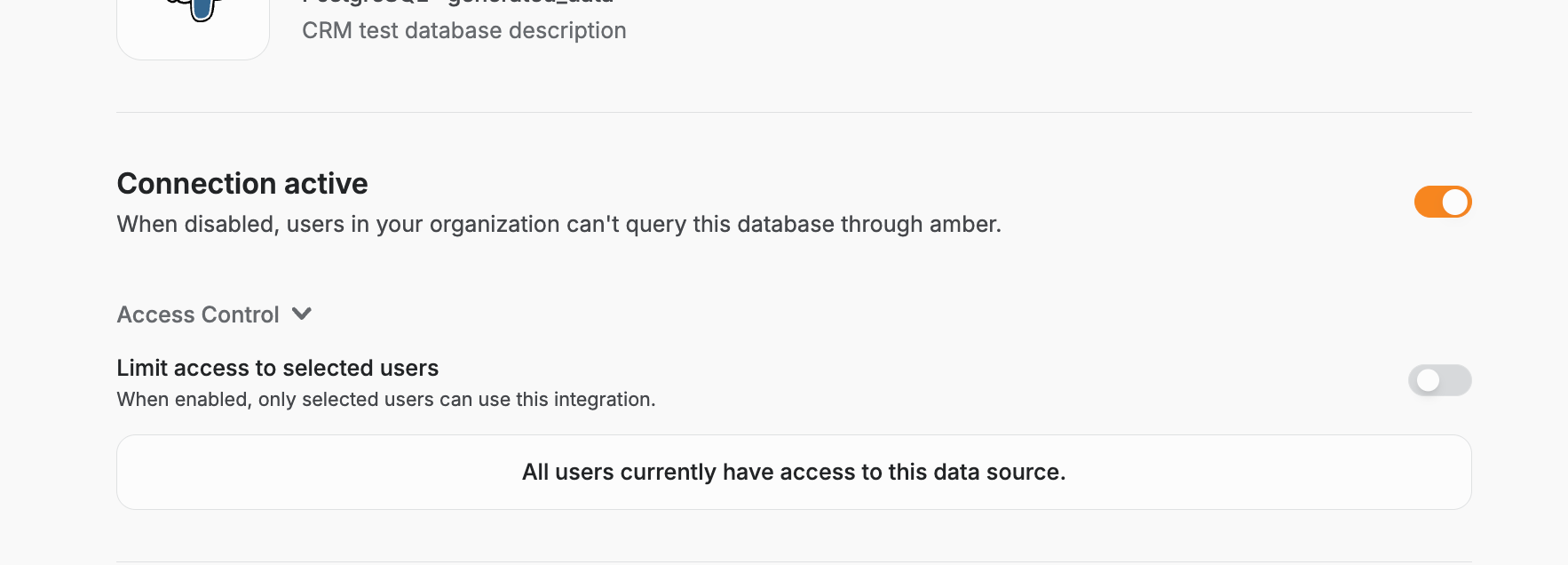Click the word 'Limit' in access heading
The width and height of the screenshot is (1568, 565).
click(142, 368)
